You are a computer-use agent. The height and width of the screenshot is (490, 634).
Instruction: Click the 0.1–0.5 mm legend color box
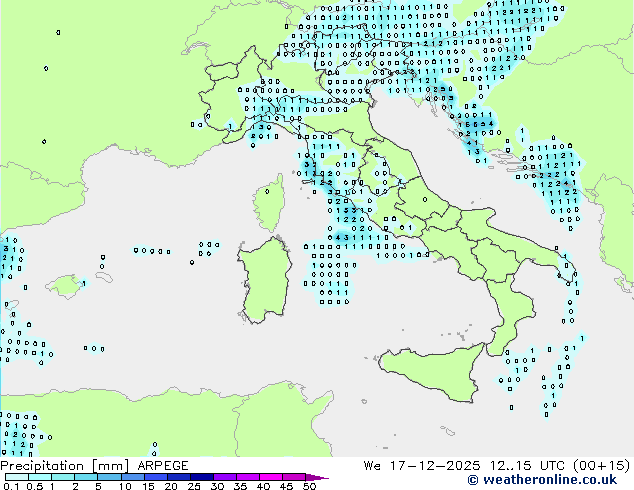pyautogui.click(x=17, y=477)
